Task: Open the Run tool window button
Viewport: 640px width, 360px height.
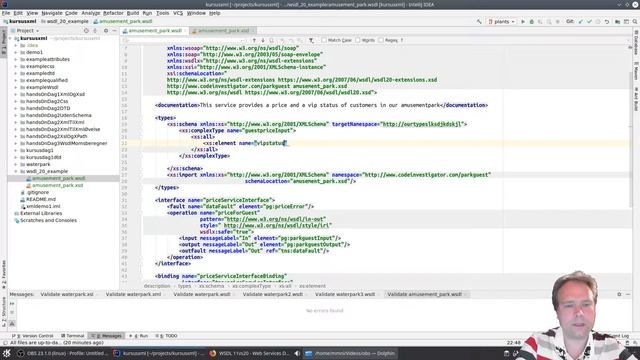Action: 139,336
